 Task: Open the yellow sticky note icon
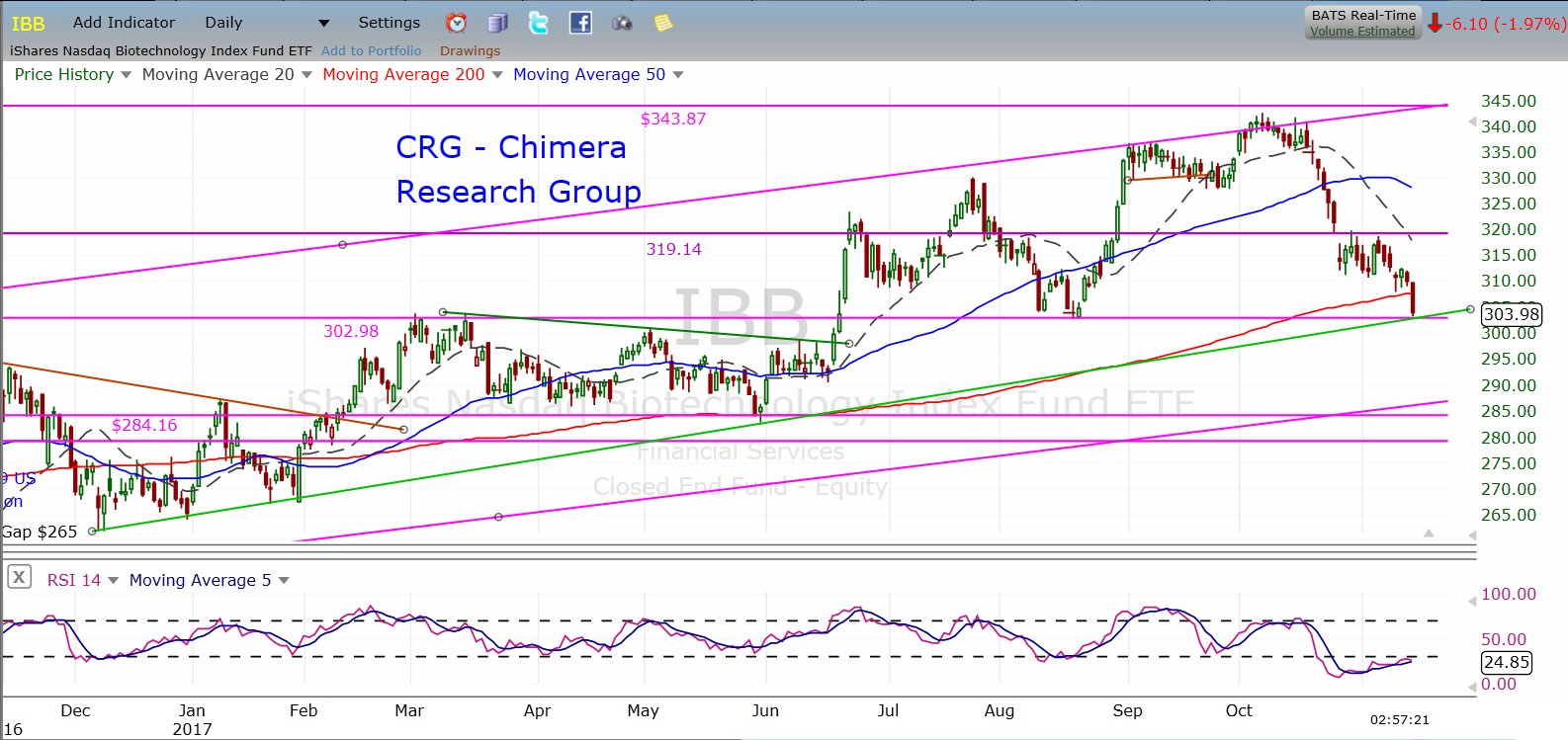pyautogui.click(x=663, y=22)
